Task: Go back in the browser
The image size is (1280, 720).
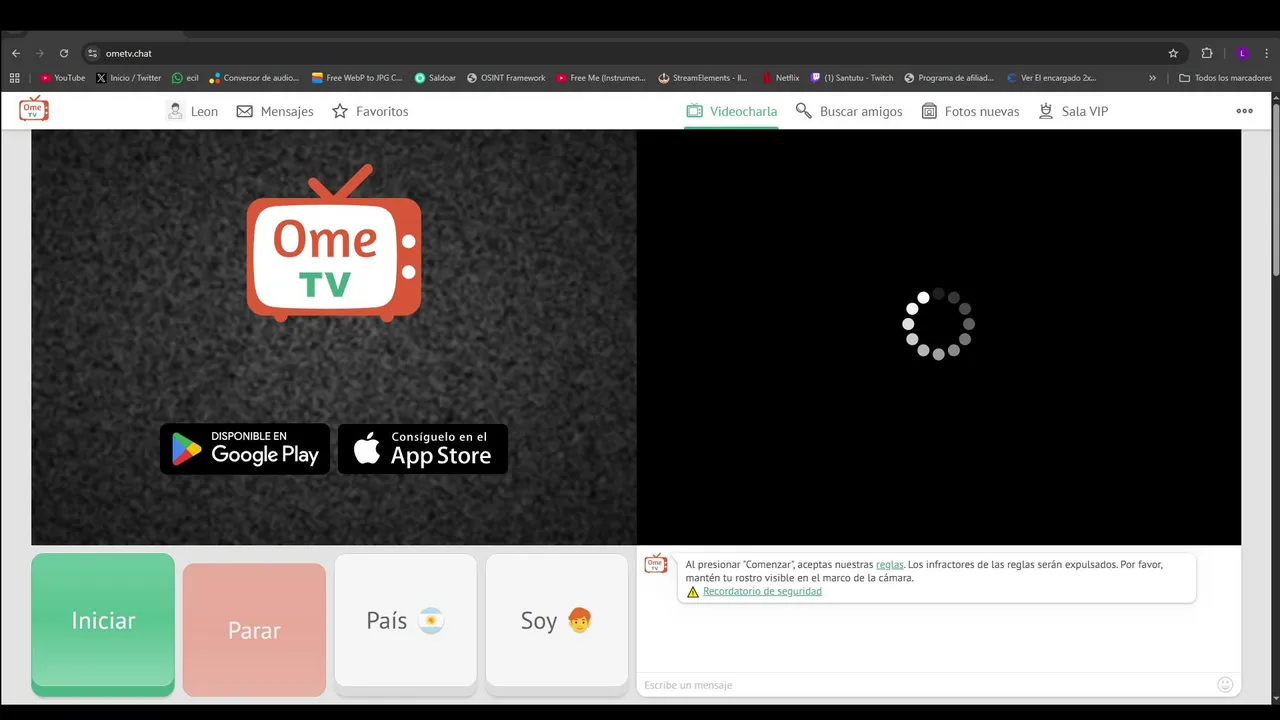Action: (x=15, y=53)
